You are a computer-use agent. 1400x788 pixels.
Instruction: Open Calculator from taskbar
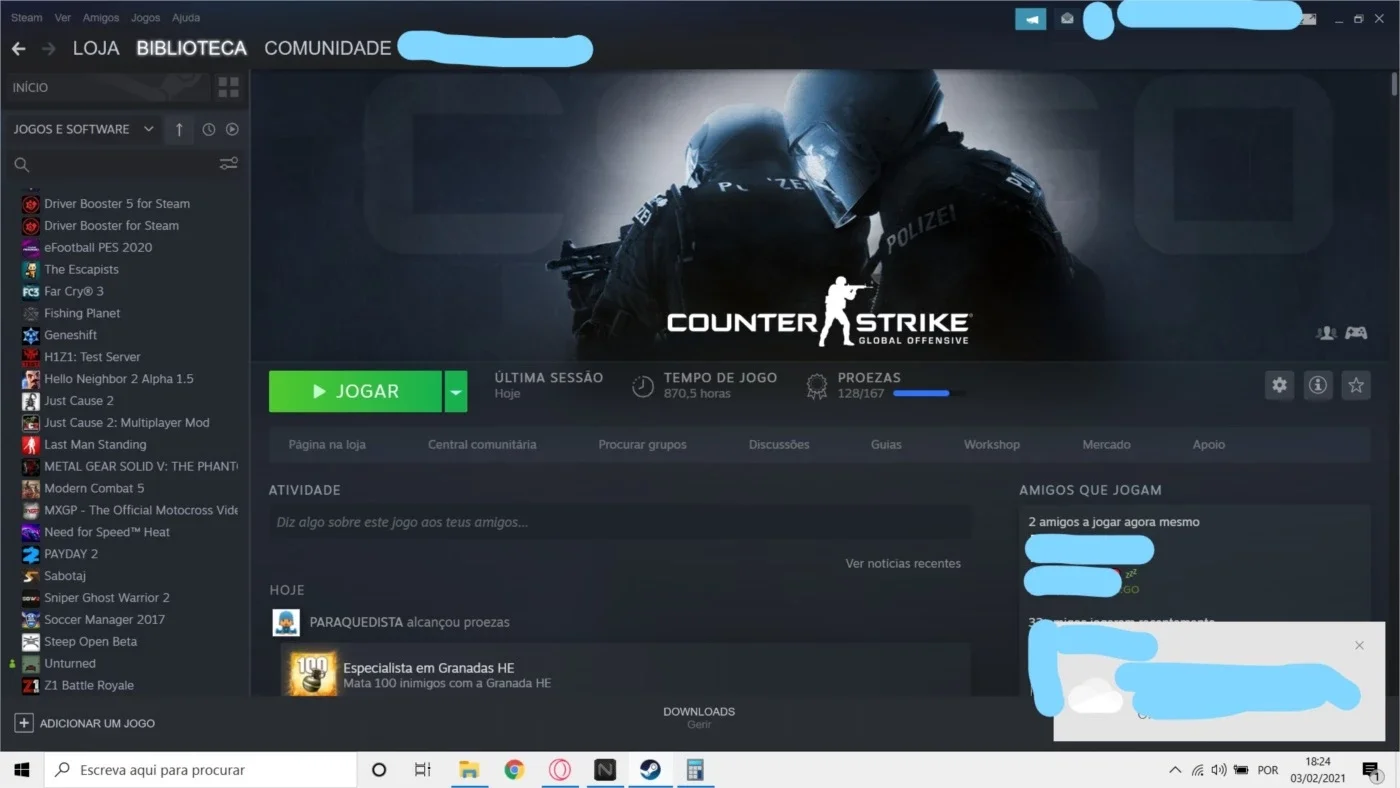tap(695, 770)
